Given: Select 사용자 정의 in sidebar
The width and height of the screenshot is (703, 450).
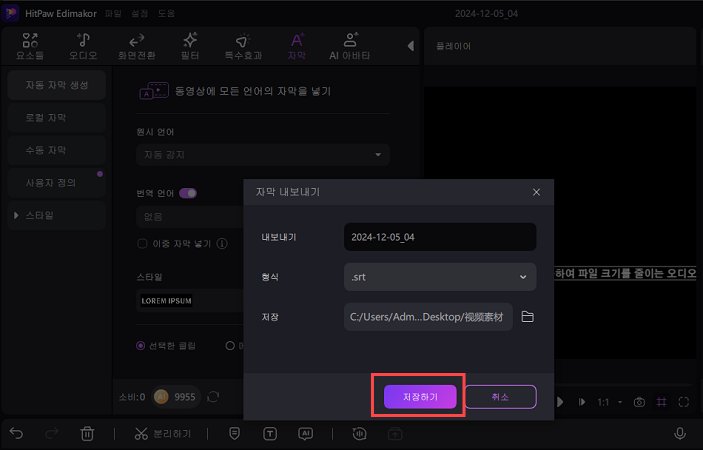Looking at the screenshot, I should pyautogui.click(x=56, y=183).
